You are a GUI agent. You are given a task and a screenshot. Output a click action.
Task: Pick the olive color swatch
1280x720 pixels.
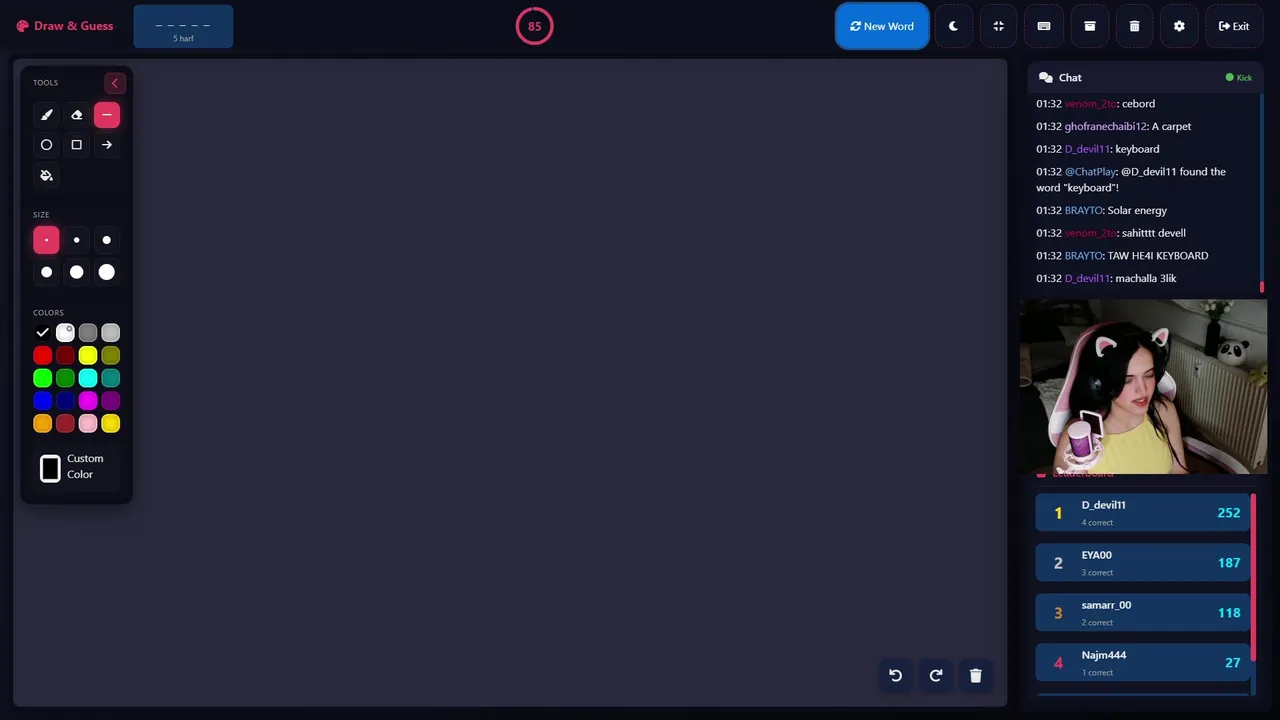click(111, 356)
